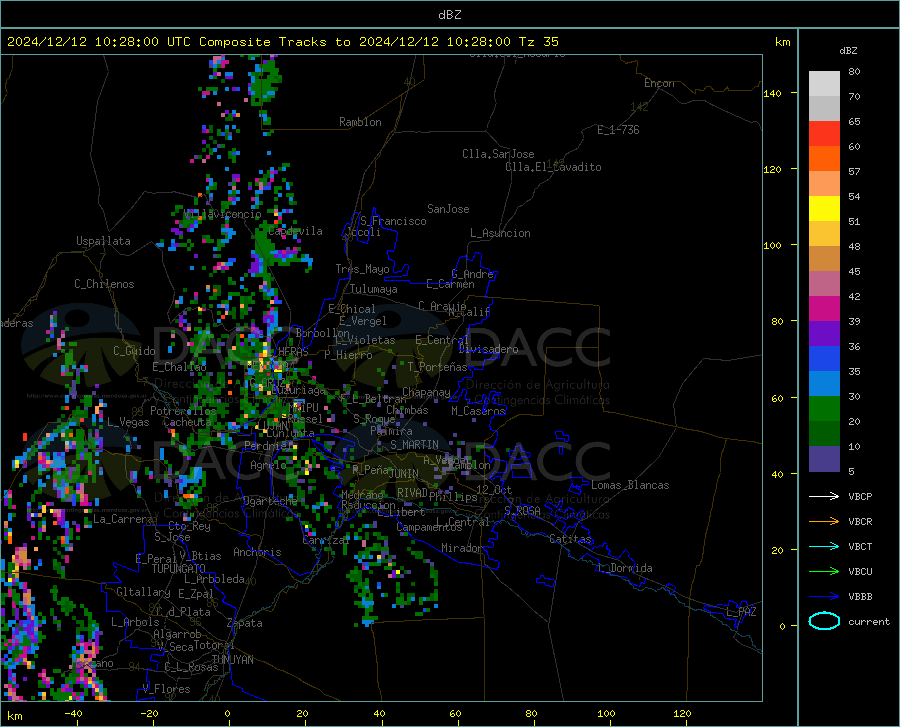
Task: Click the 100 km vertical axis tick
Action: point(772,245)
